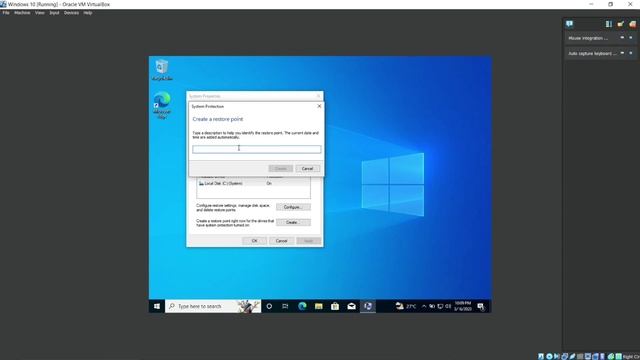
Task: Click the network indicator in VirtualBox status bar
Action: tap(564, 356)
